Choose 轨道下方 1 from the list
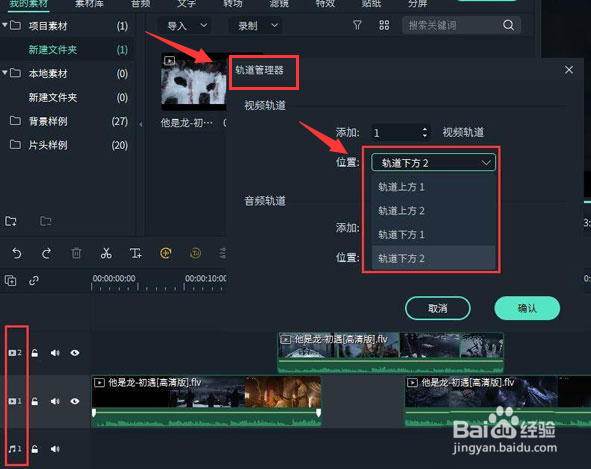591x469 pixels. click(433, 234)
